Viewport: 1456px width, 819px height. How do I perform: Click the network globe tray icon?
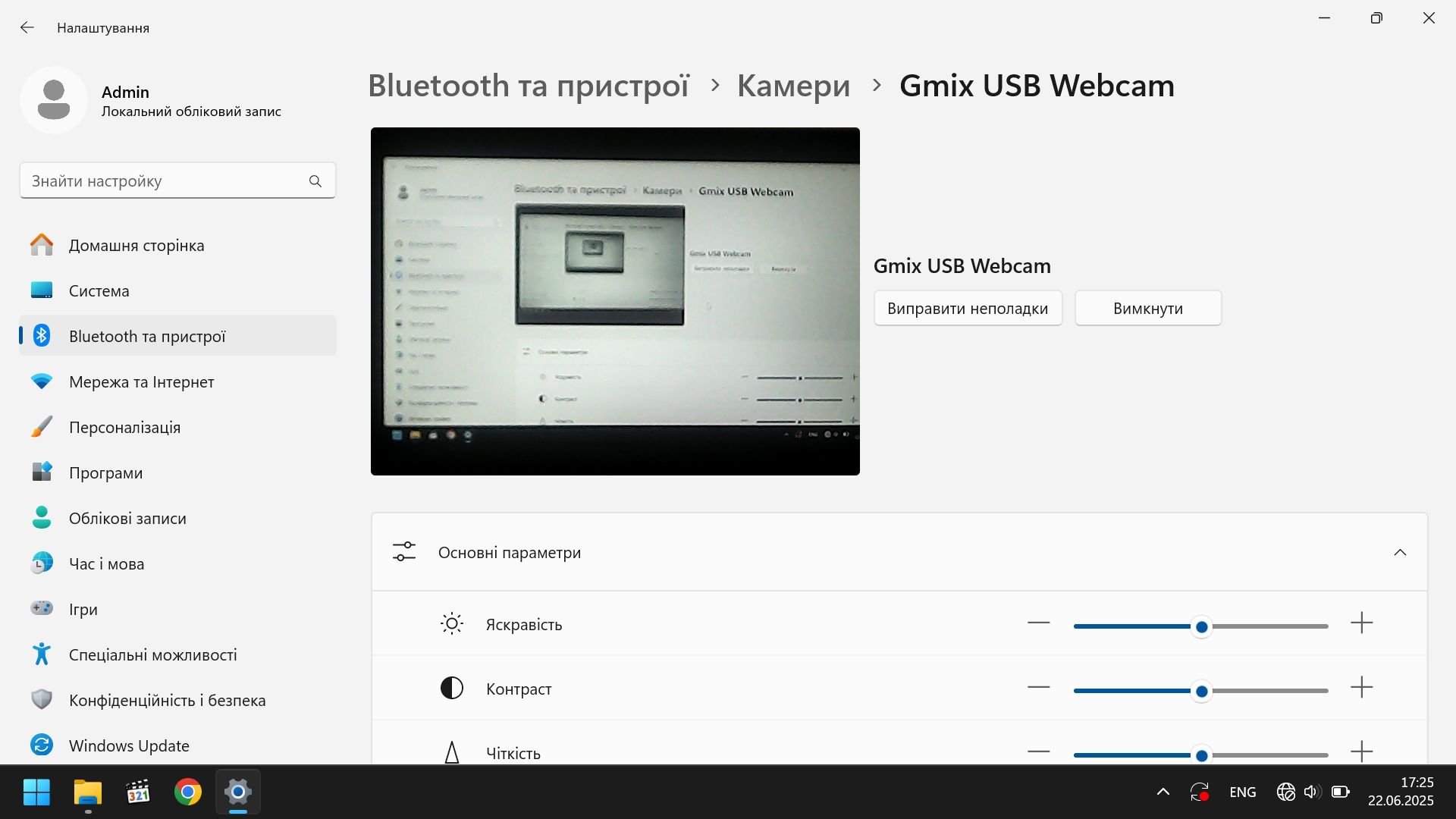click(x=1286, y=792)
